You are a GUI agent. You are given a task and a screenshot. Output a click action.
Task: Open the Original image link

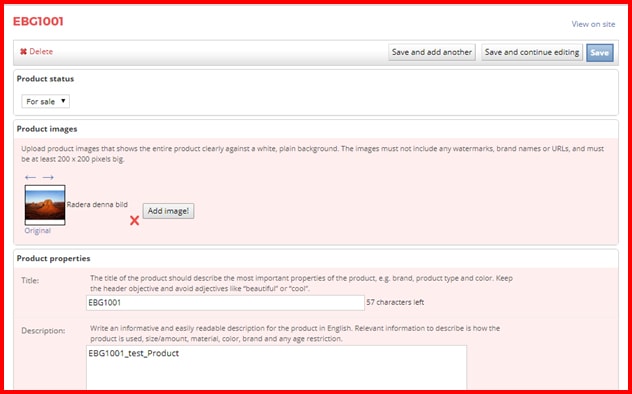(37, 231)
